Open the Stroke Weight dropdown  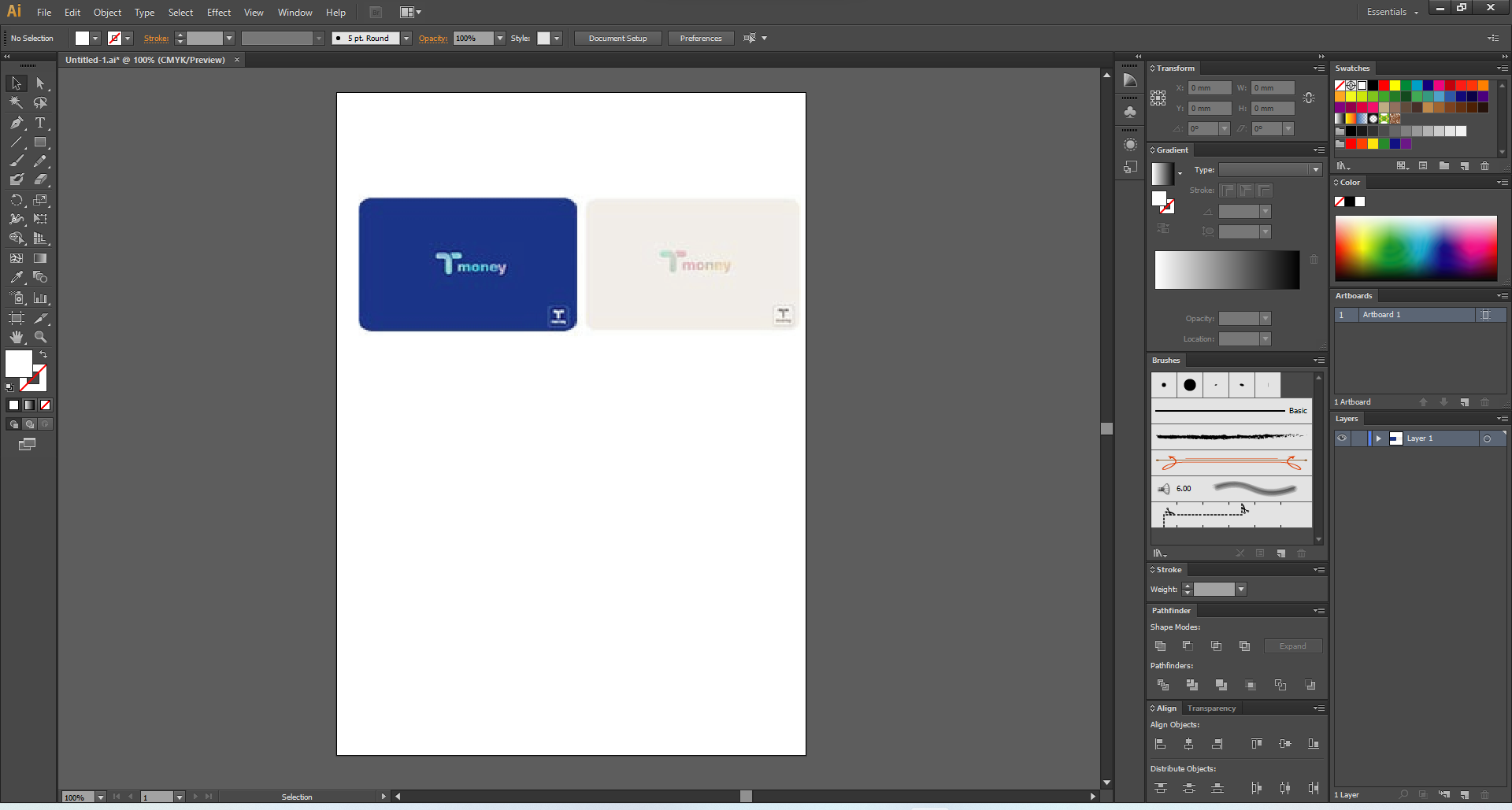1241,590
